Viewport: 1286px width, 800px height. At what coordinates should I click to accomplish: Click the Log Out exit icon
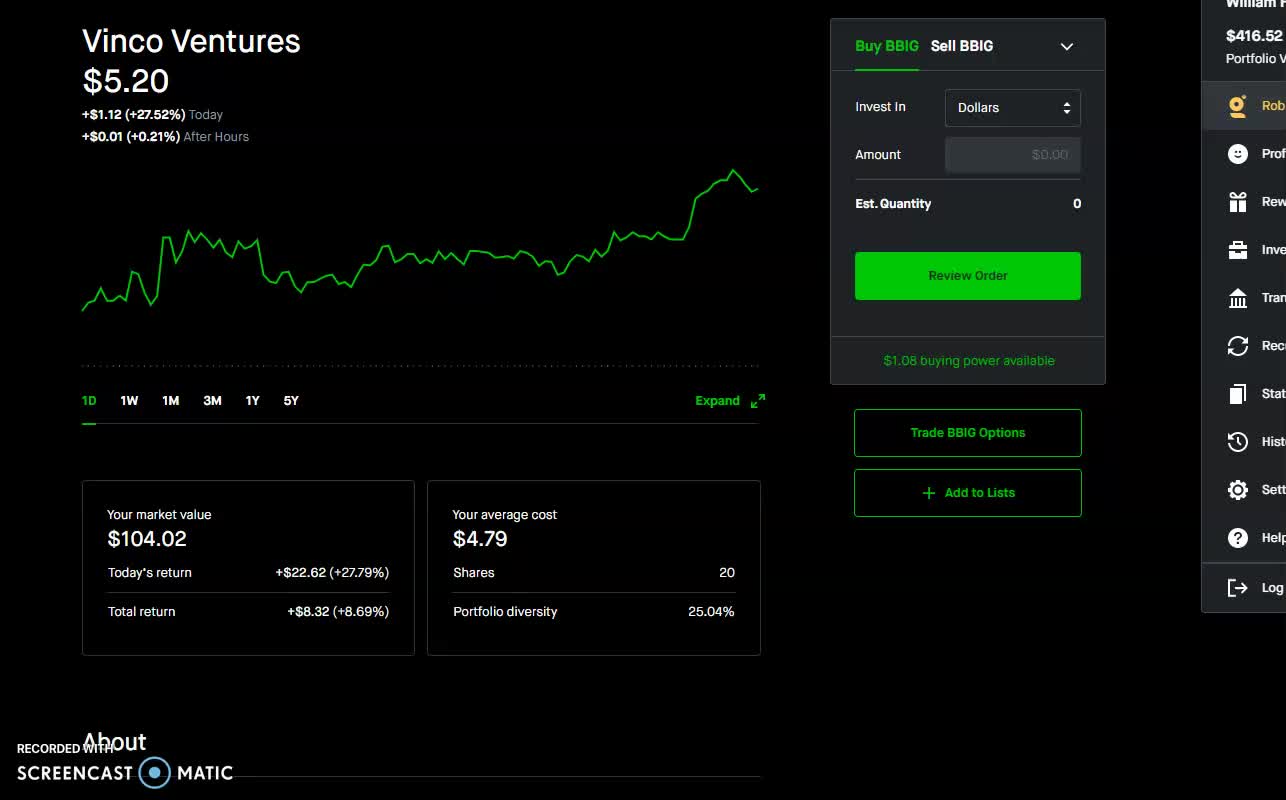(x=1238, y=588)
